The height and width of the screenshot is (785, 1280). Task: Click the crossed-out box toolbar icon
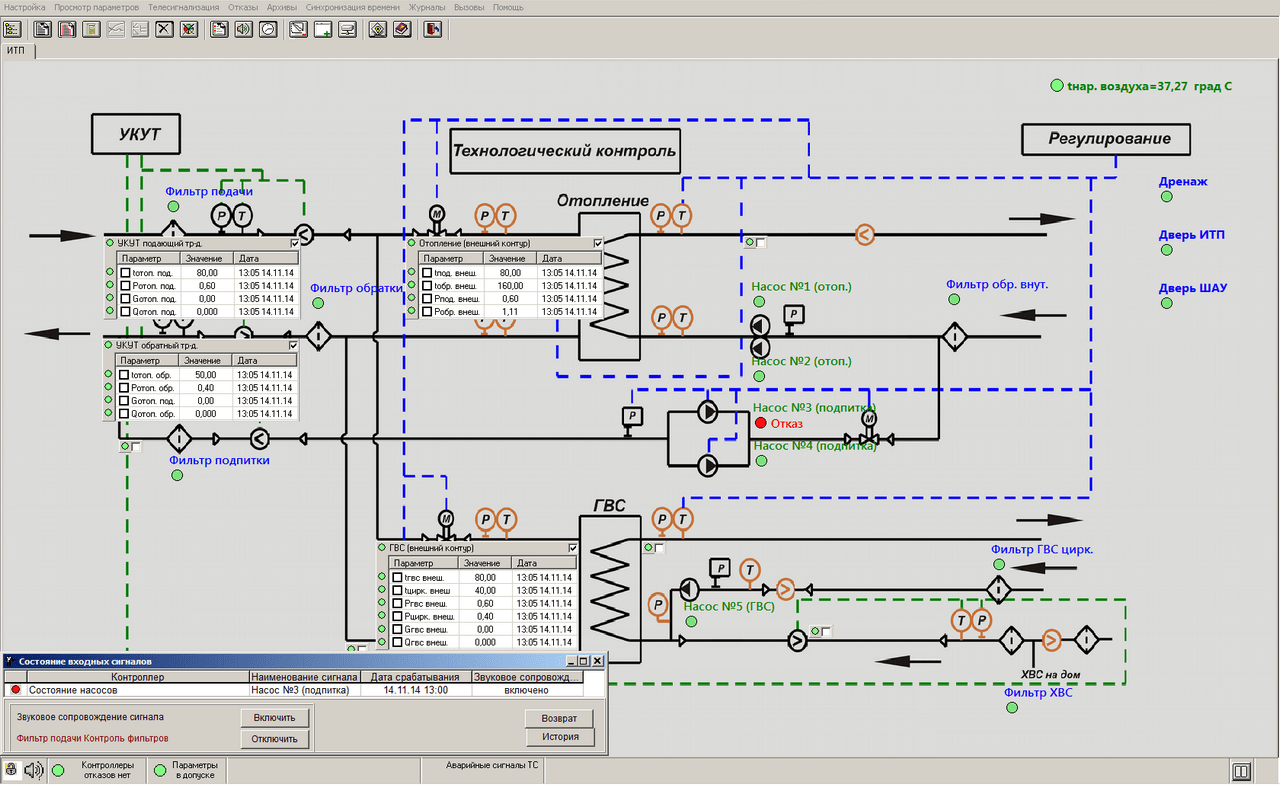[164, 29]
